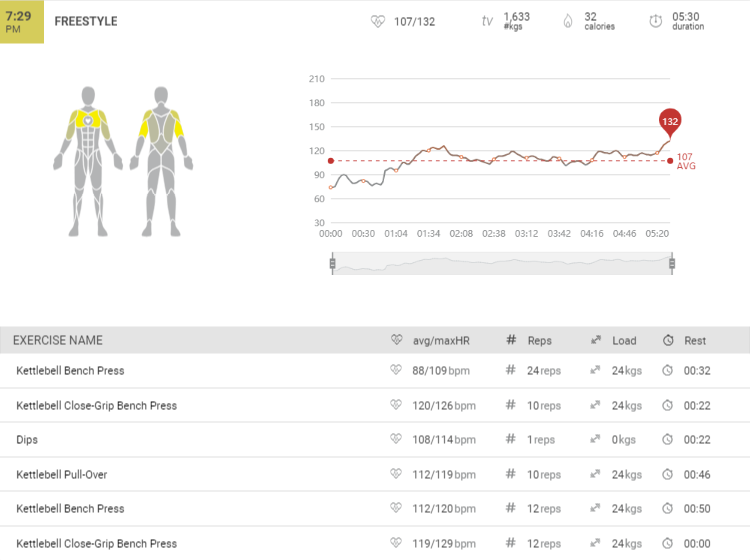
Task: Click the right handle of chart range slider
Action: tap(672, 264)
